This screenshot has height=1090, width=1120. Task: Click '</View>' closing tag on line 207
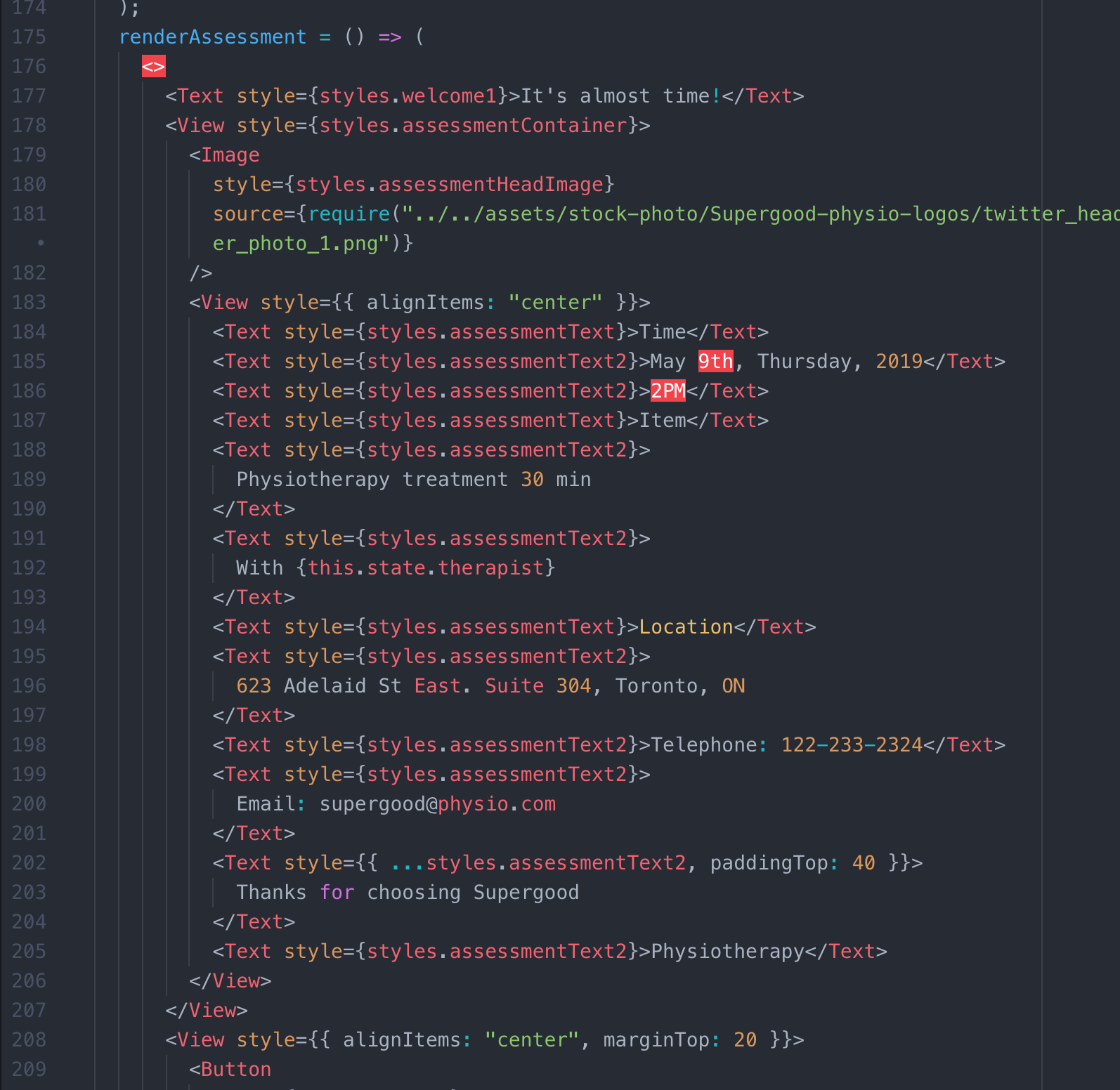207,1011
